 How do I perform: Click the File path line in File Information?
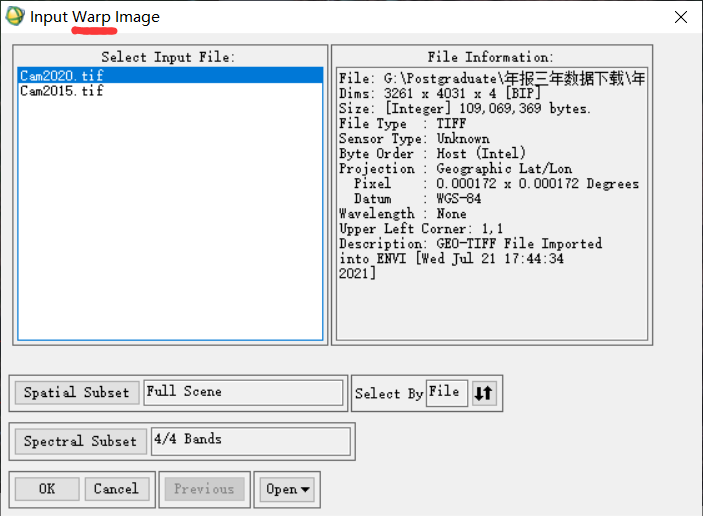coord(492,78)
